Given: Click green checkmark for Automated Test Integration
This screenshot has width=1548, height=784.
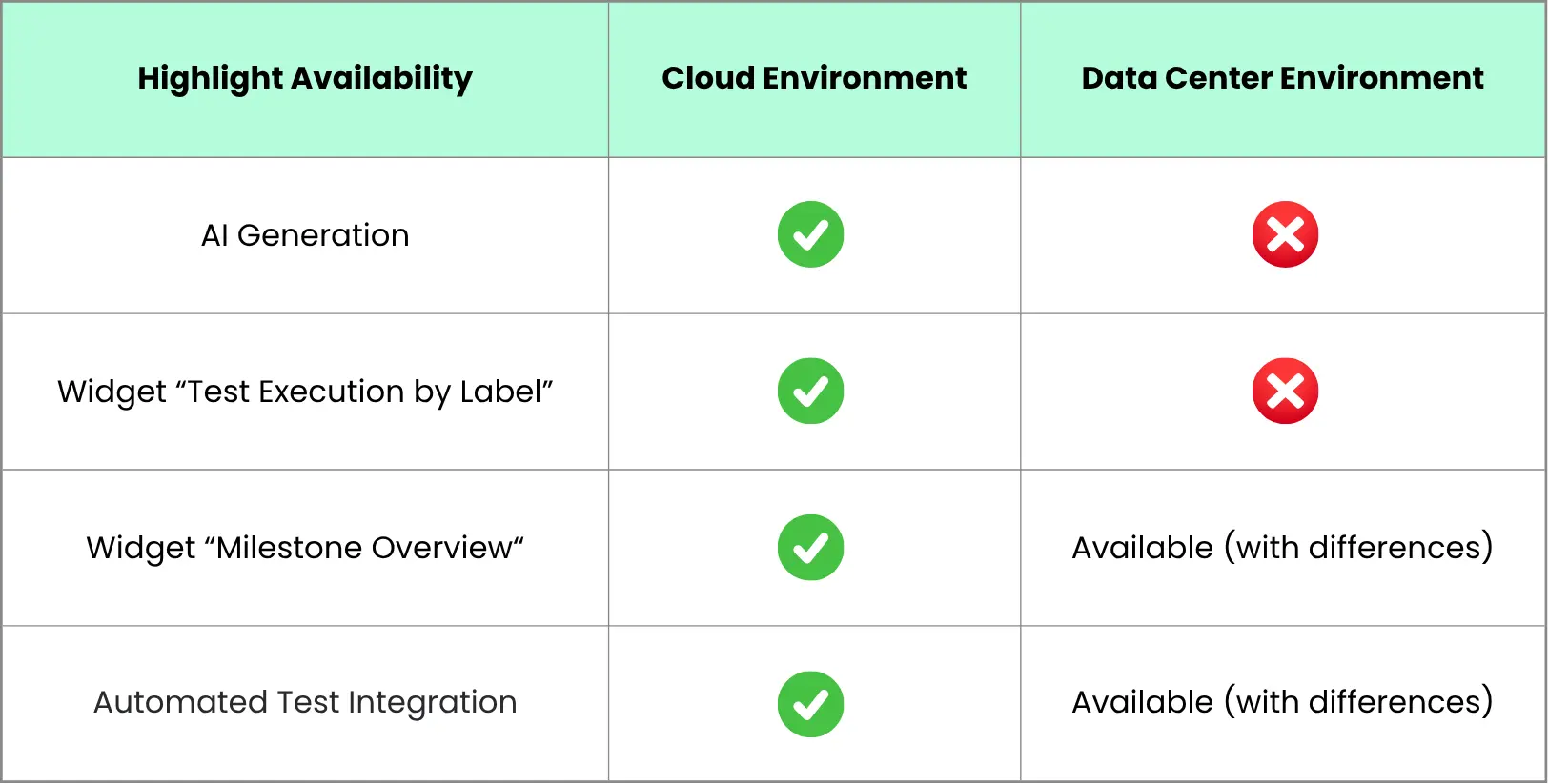Looking at the screenshot, I should 810,704.
